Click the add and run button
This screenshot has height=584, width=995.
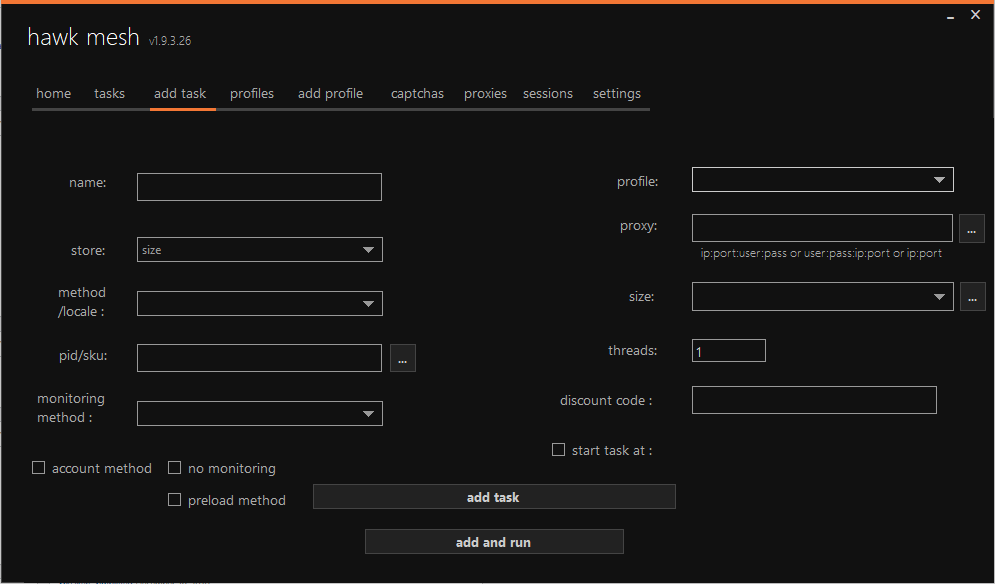494,542
